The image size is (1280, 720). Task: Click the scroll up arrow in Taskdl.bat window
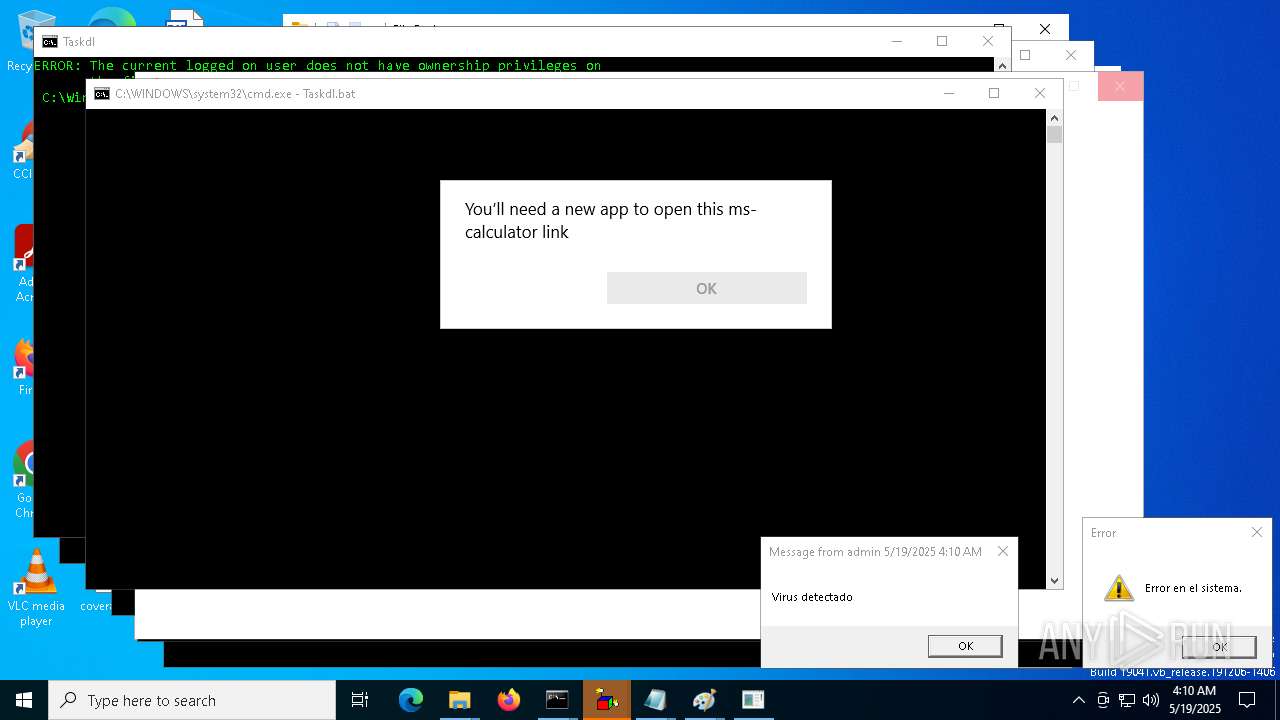1054,117
